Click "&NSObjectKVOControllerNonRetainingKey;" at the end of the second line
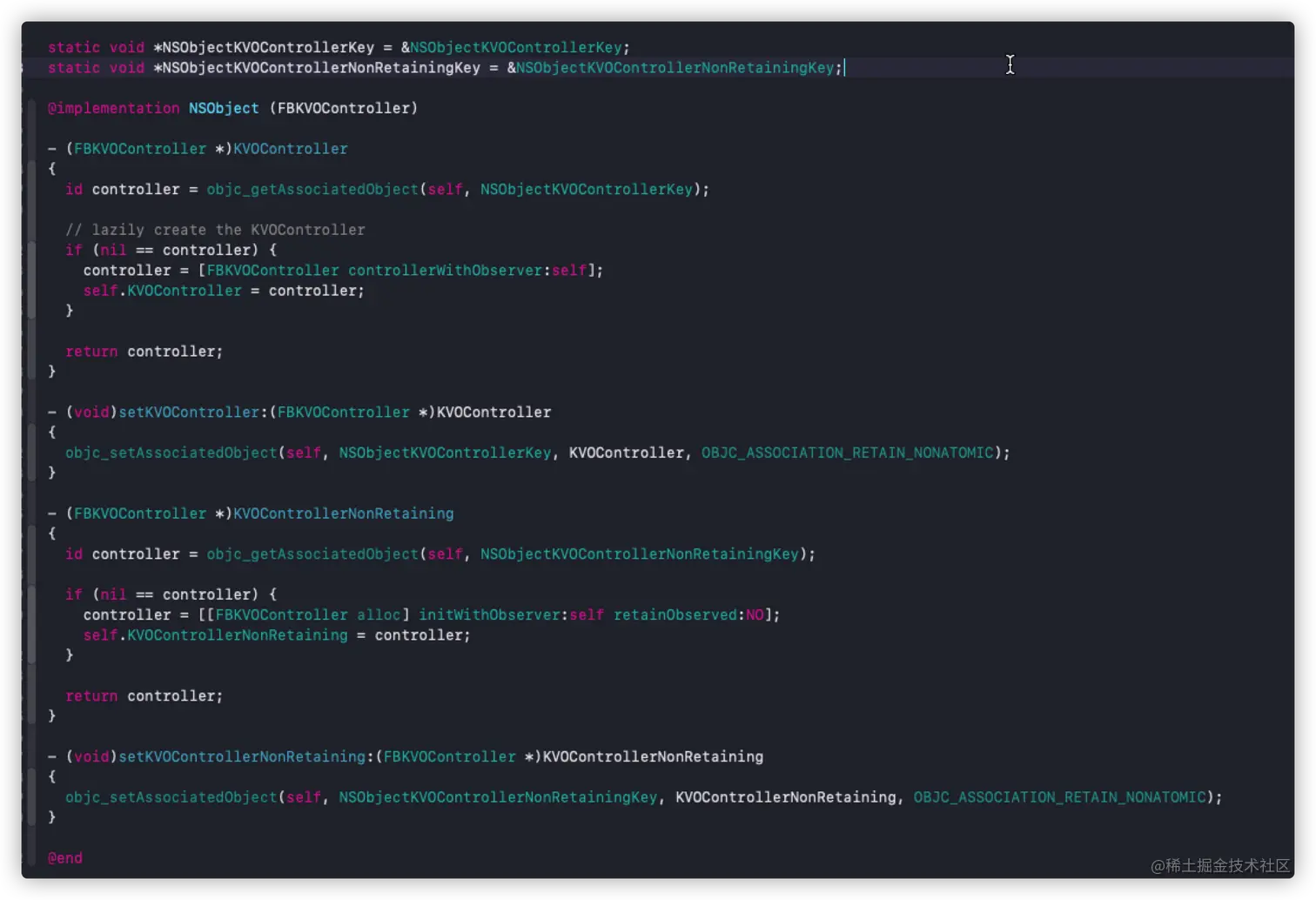This screenshot has height=900, width=1316. point(675,68)
